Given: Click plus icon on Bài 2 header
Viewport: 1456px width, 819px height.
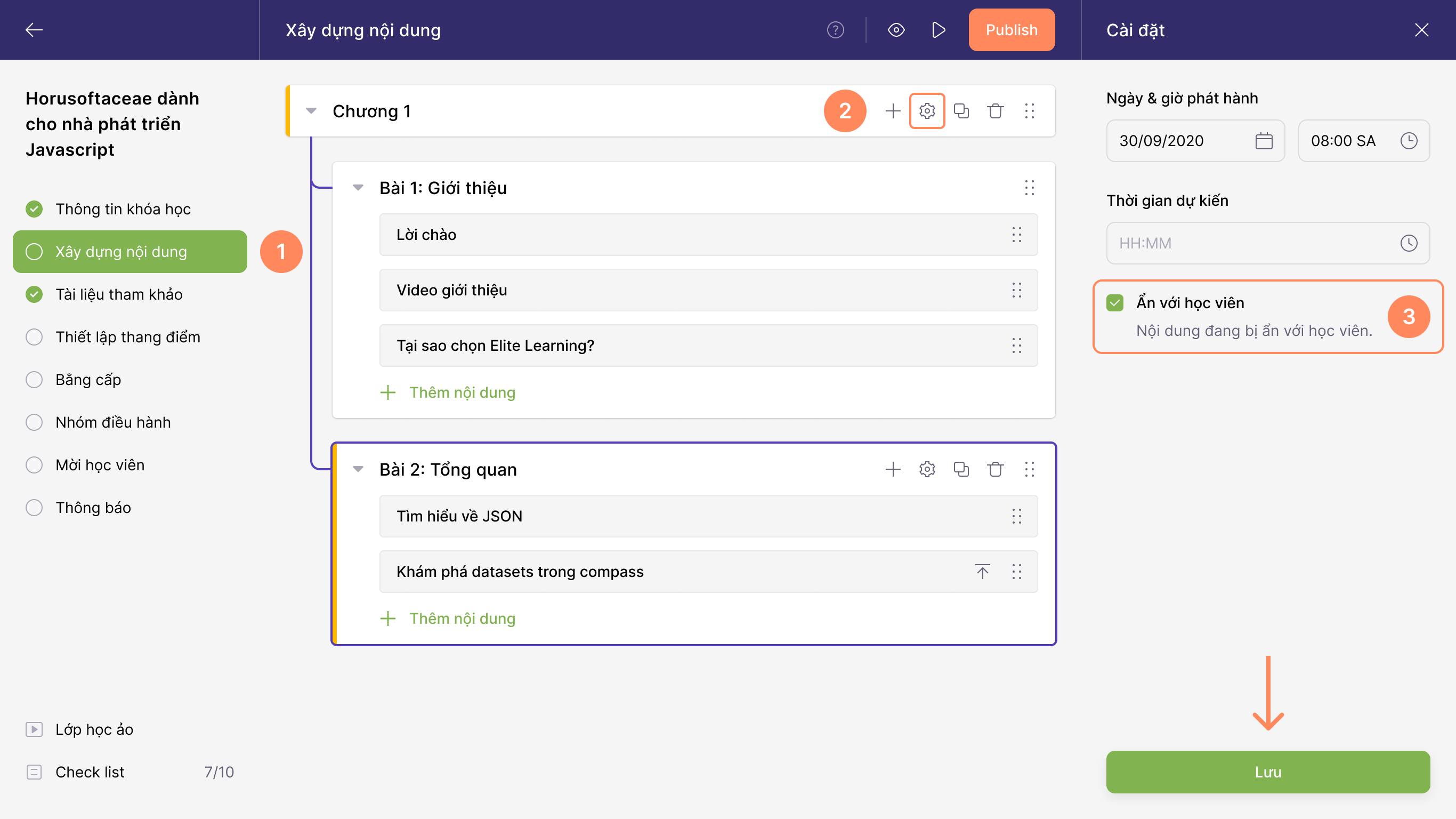Looking at the screenshot, I should click(893, 469).
